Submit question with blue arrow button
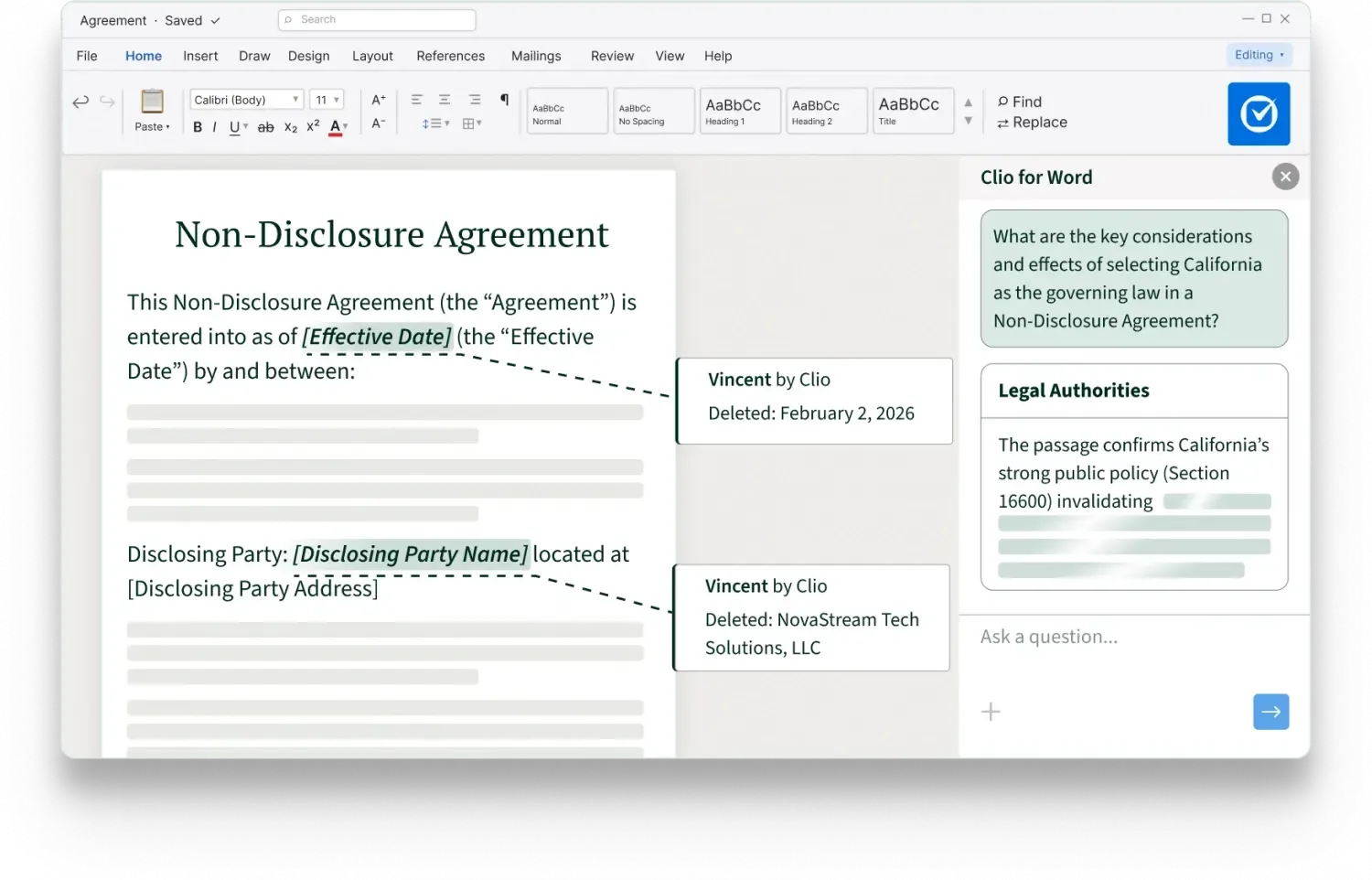 [x=1270, y=712]
